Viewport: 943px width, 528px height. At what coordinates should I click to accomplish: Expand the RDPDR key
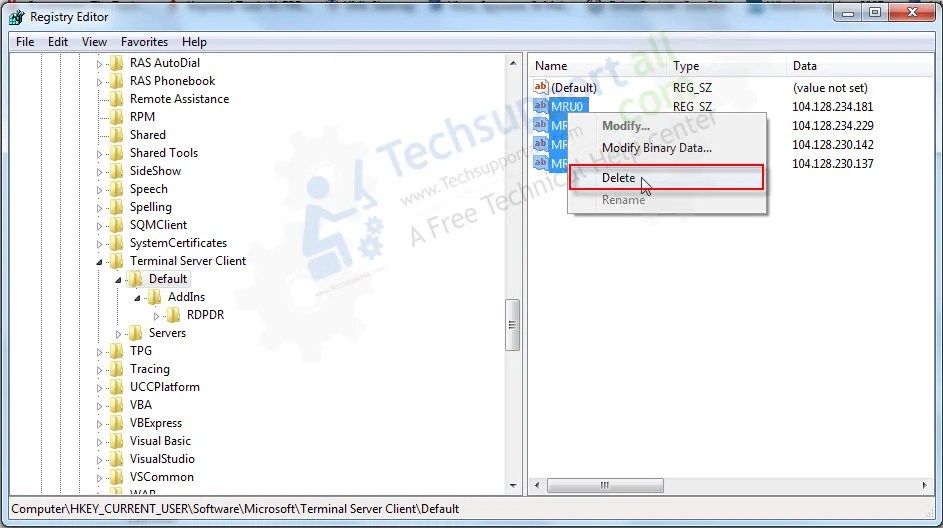click(x=156, y=316)
